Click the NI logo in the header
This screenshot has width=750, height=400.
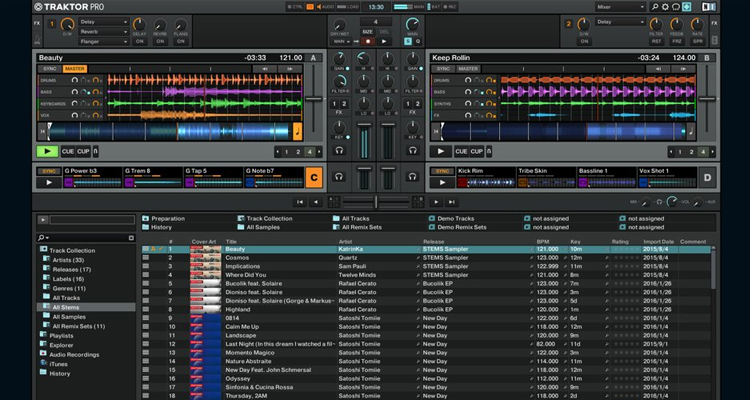coord(709,7)
